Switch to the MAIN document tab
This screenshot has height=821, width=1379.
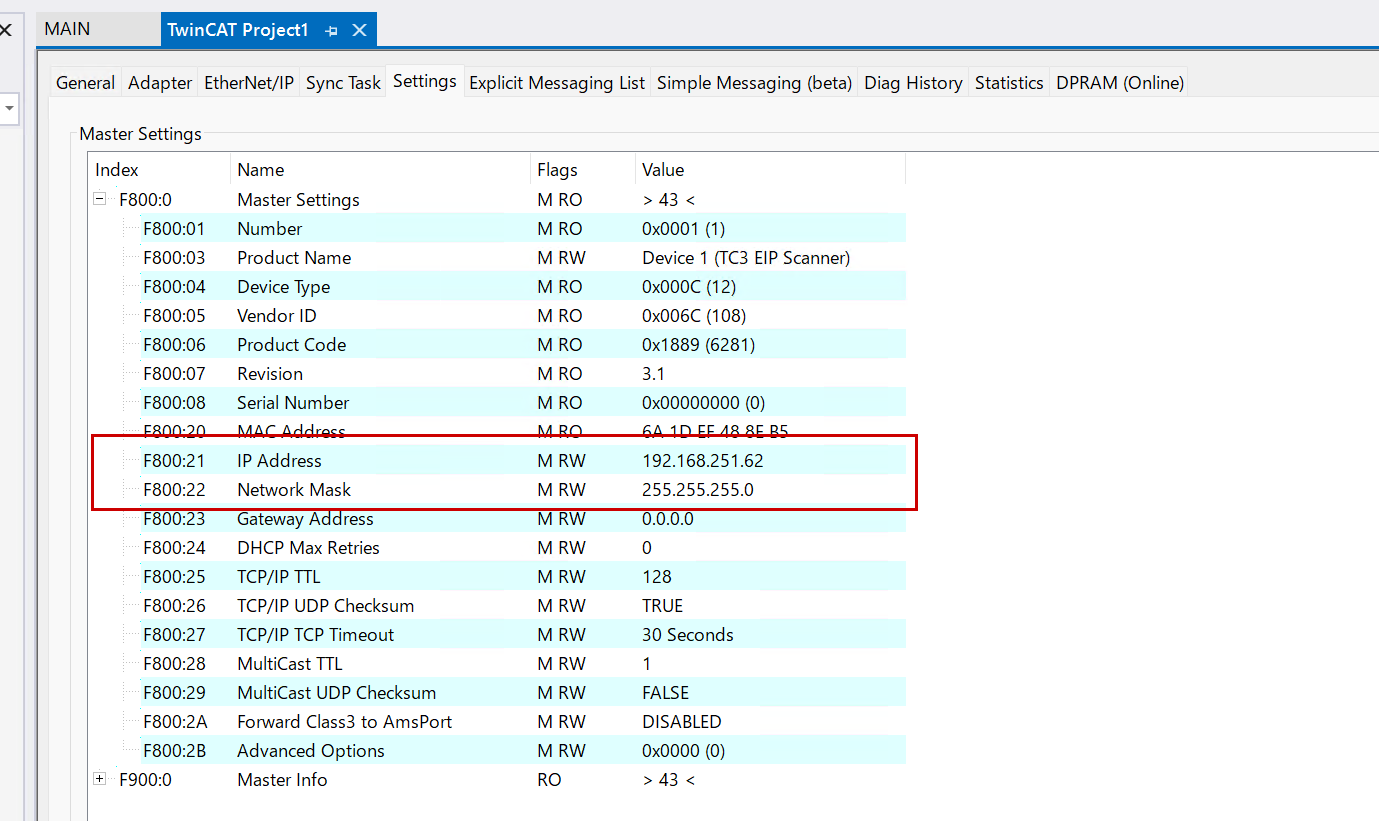68,29
